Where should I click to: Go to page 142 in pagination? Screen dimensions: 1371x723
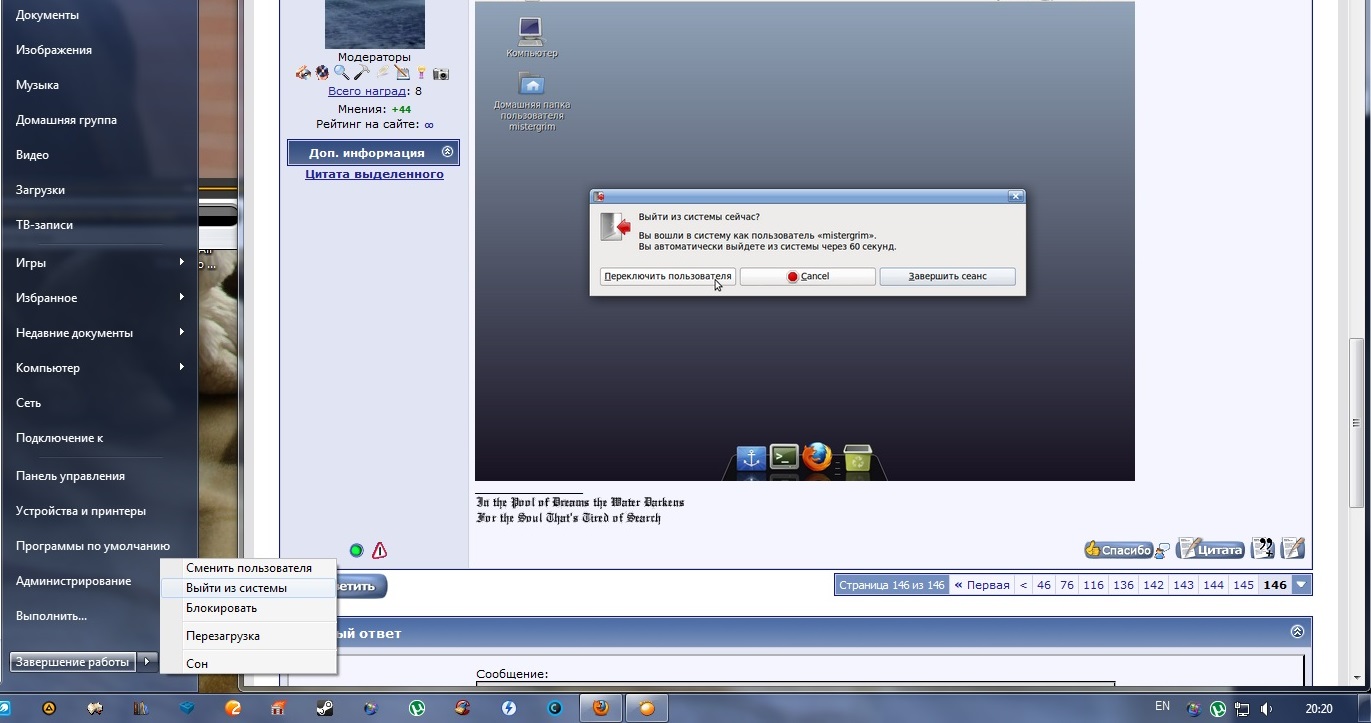[x=1154, y=585]
